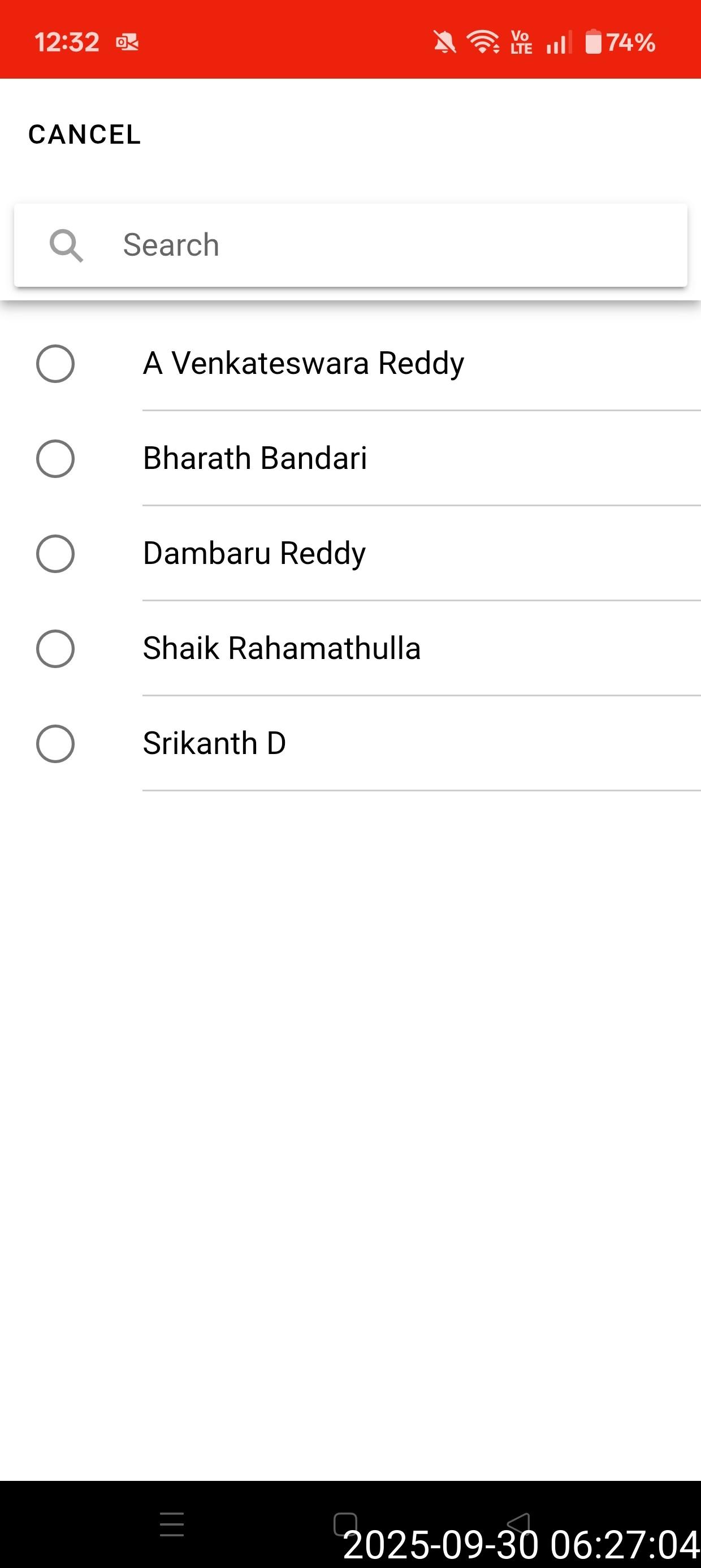The height and width of the screenshot is (1568, 701).
Task: Tap the Outlook notification icon
Action: [x=127, y=42]
